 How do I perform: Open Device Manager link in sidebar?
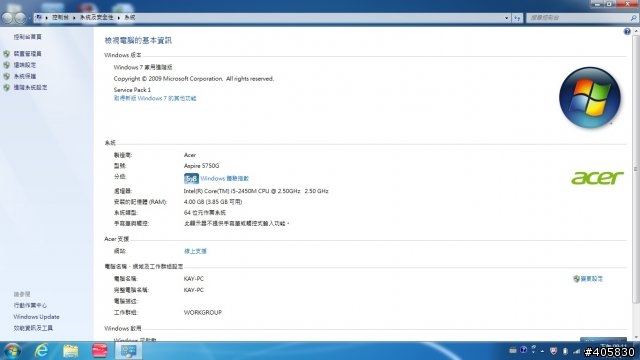tap(27, 54)
